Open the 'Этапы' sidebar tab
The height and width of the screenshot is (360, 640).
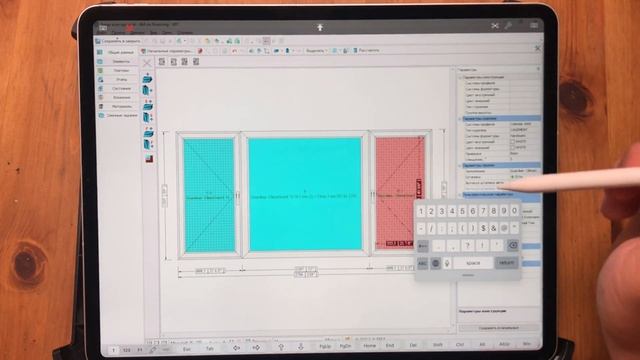(x=117, y=79)
